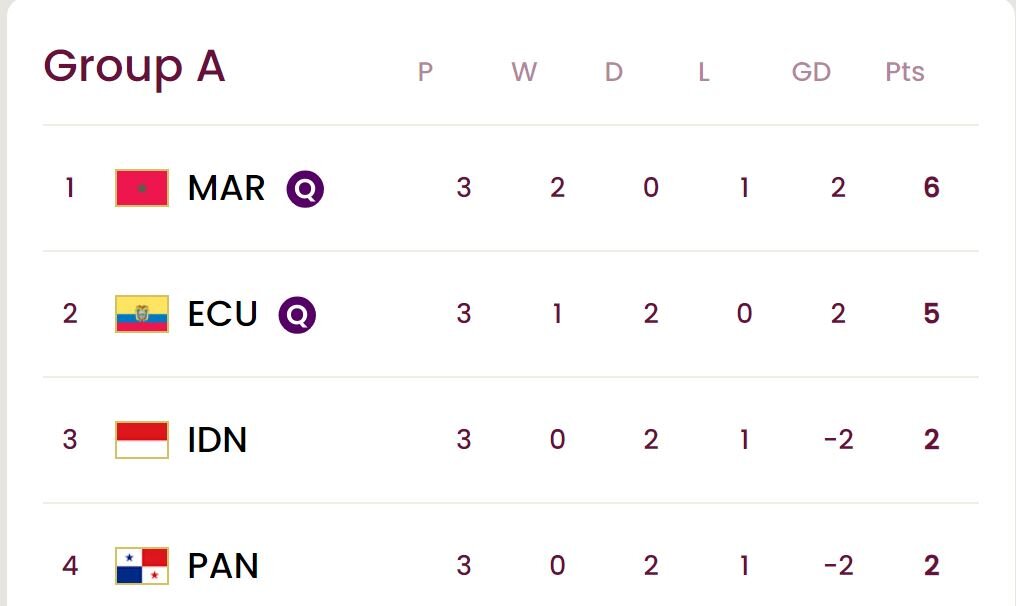Click the Morocco flag icon

coord(142,188)
